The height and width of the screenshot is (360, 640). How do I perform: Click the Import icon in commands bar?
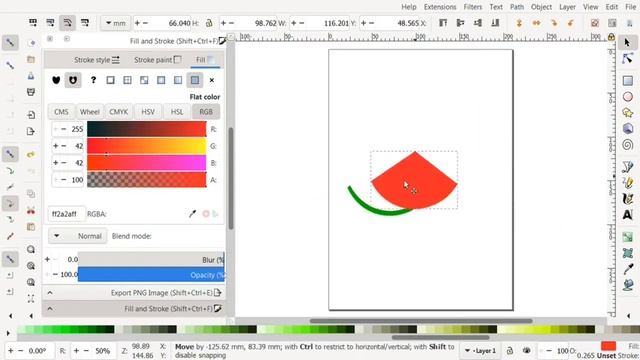pyautogui.click(x=31, y=115)
